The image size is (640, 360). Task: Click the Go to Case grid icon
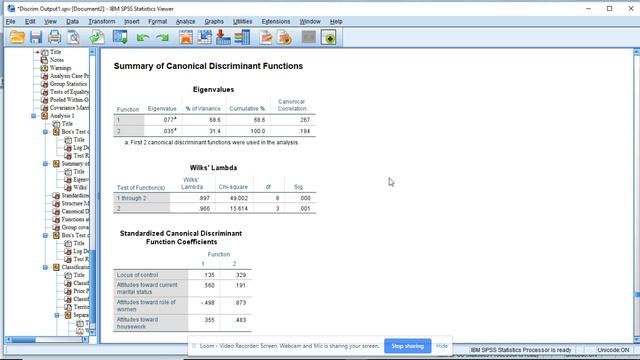click(x=204, y=37)
